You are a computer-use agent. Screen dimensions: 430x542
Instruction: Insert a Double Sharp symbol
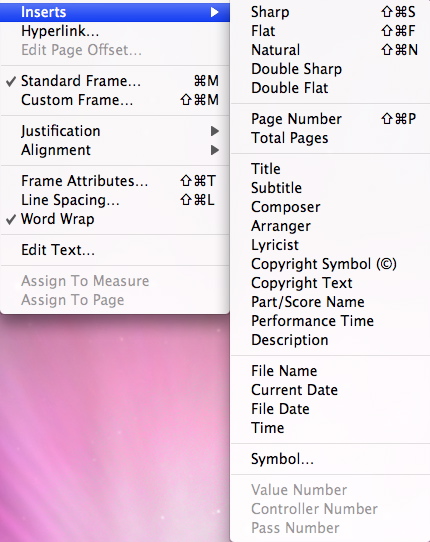click(330, 69)
